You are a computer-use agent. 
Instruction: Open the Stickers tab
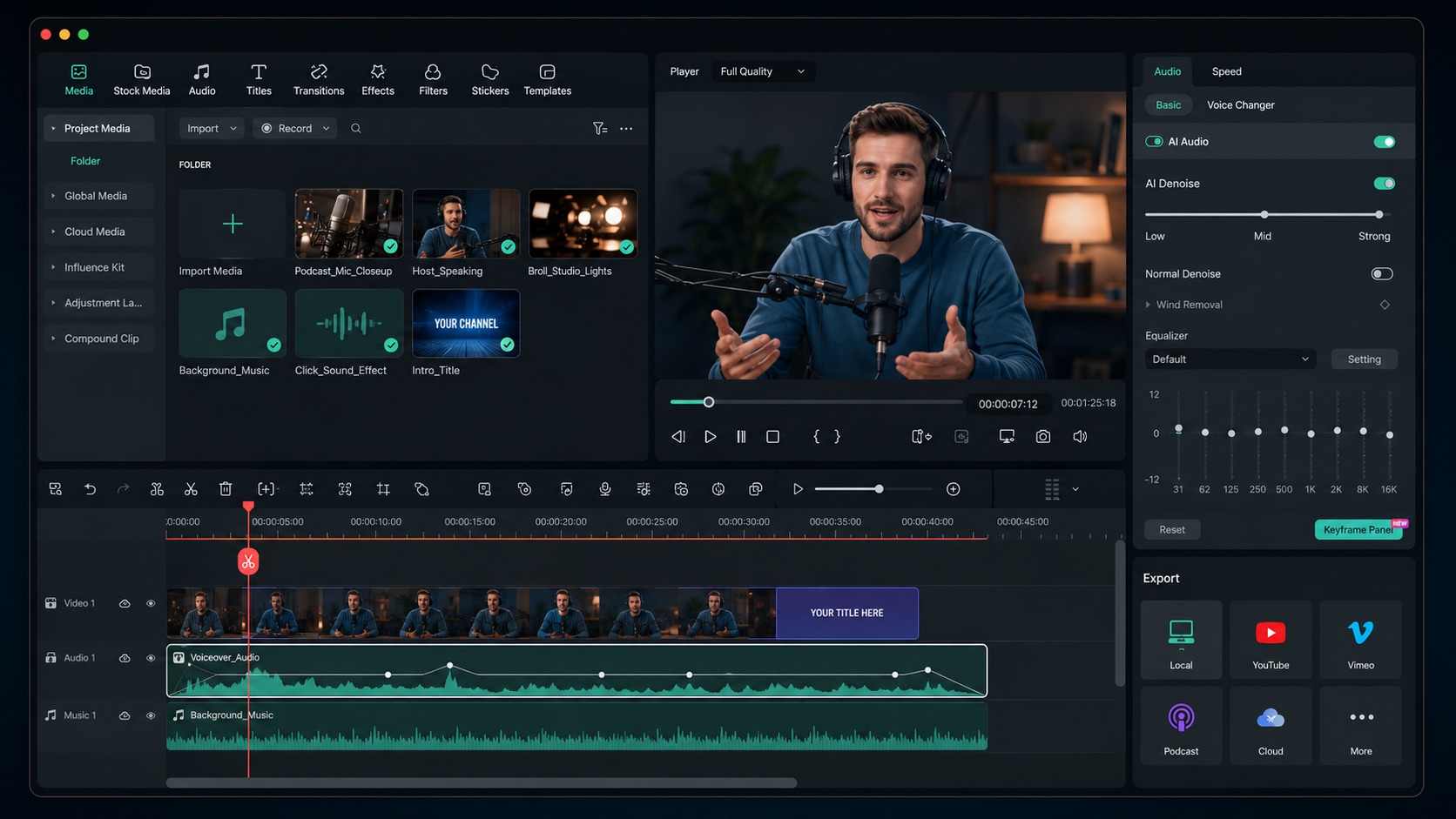(x=490, y=79)
